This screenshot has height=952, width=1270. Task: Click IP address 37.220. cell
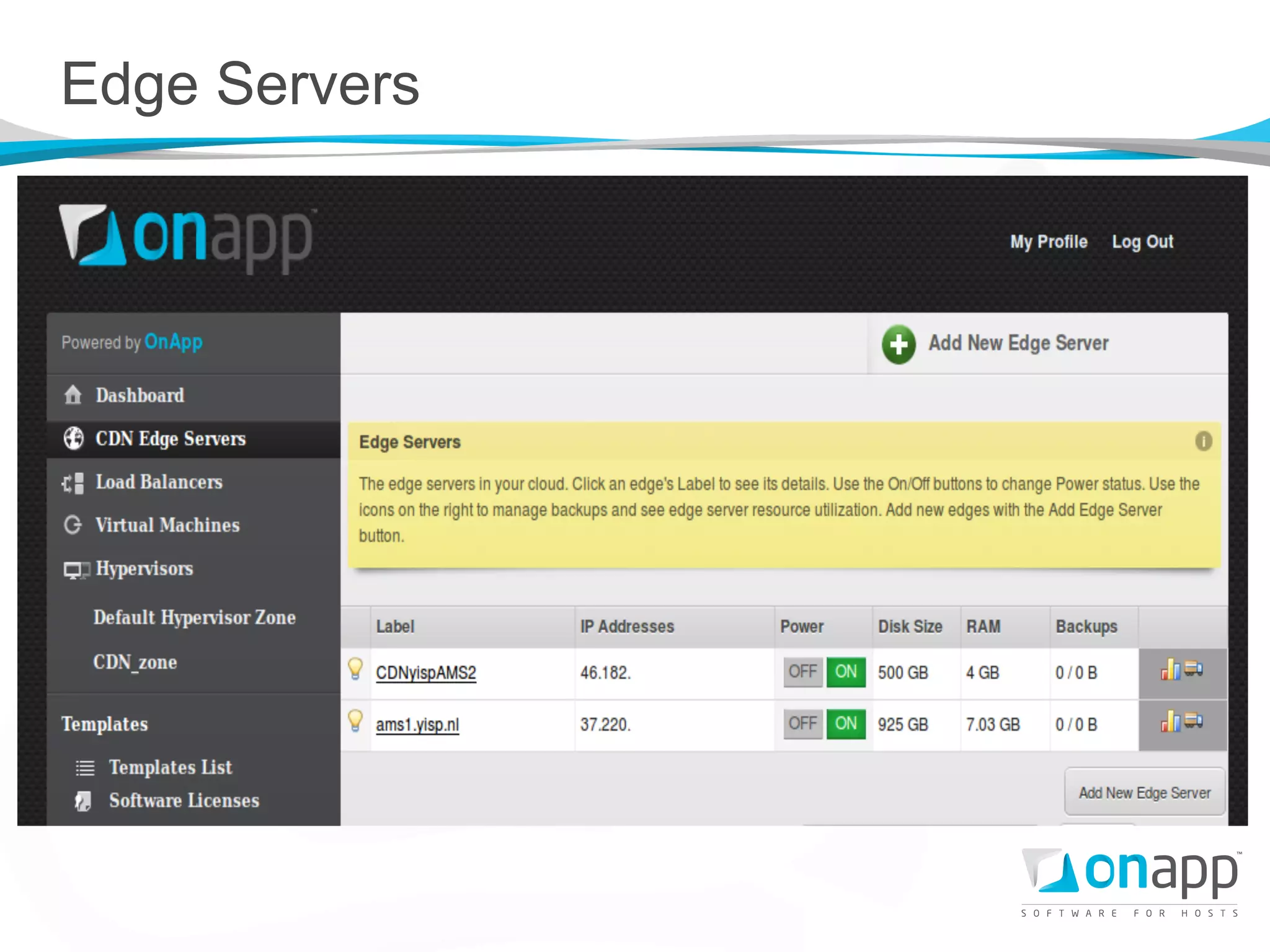(605, 725)
